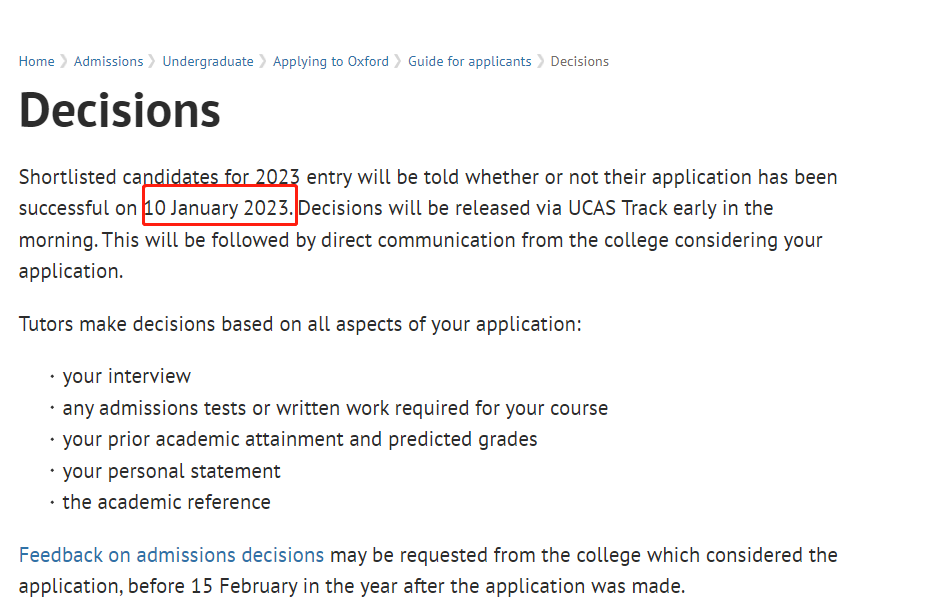Click the chevron separator after Home

point(64,61)
